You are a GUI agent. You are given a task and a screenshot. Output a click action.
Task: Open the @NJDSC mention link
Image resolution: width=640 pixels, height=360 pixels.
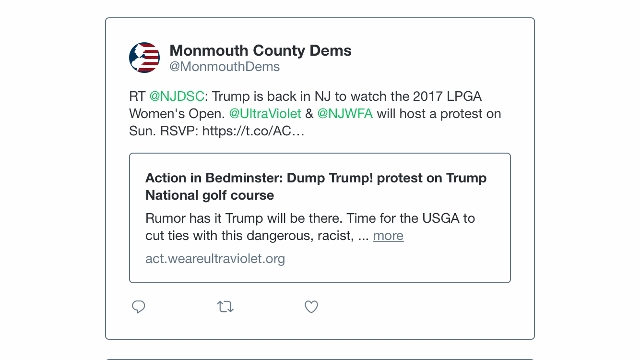[x=177, y=96]
